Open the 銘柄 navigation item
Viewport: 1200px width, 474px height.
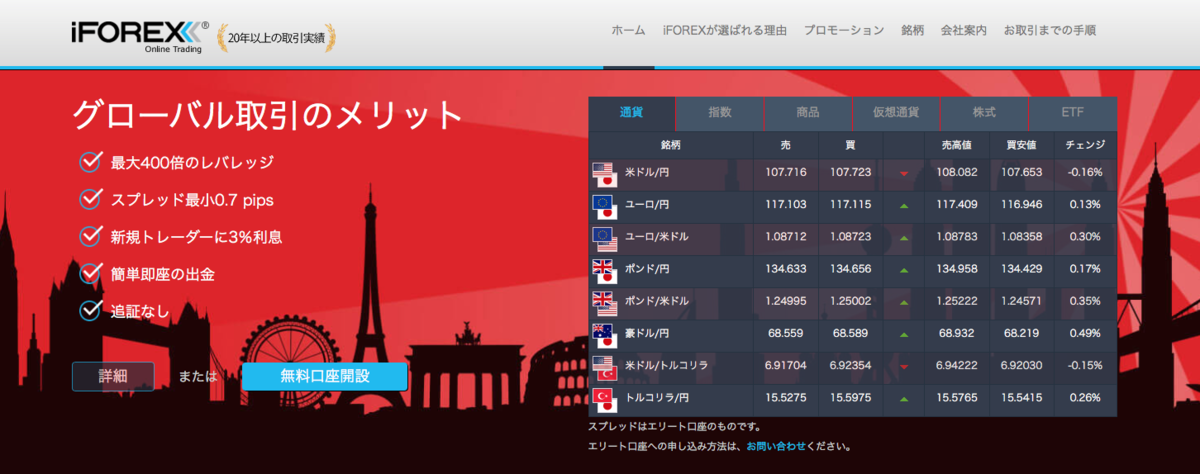point(913,31)
